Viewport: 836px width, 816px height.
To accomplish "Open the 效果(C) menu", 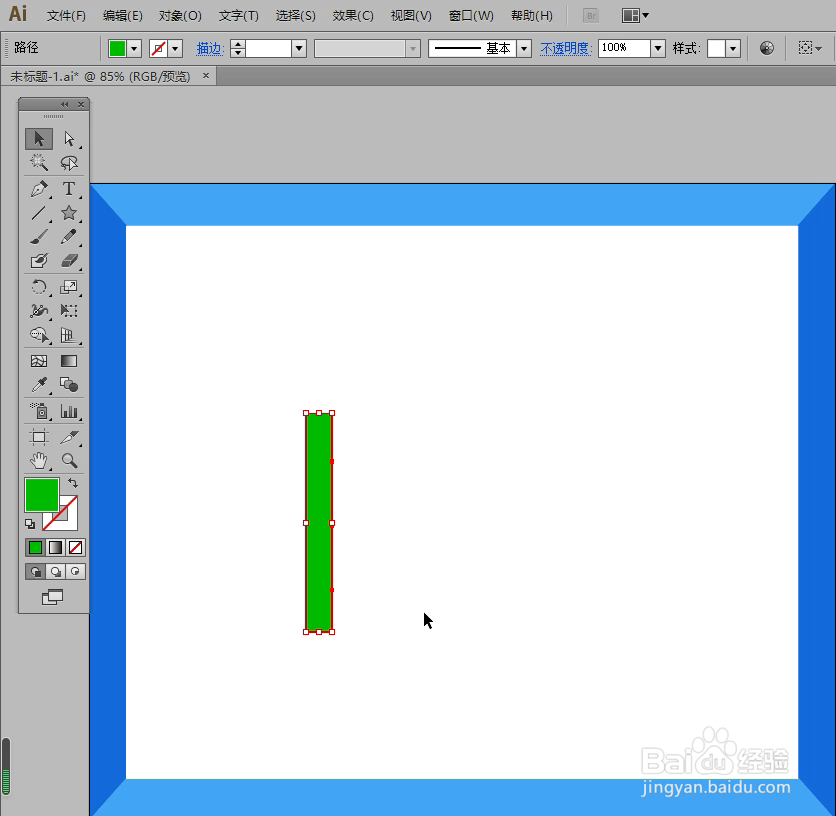I will [x=353, y=16].
